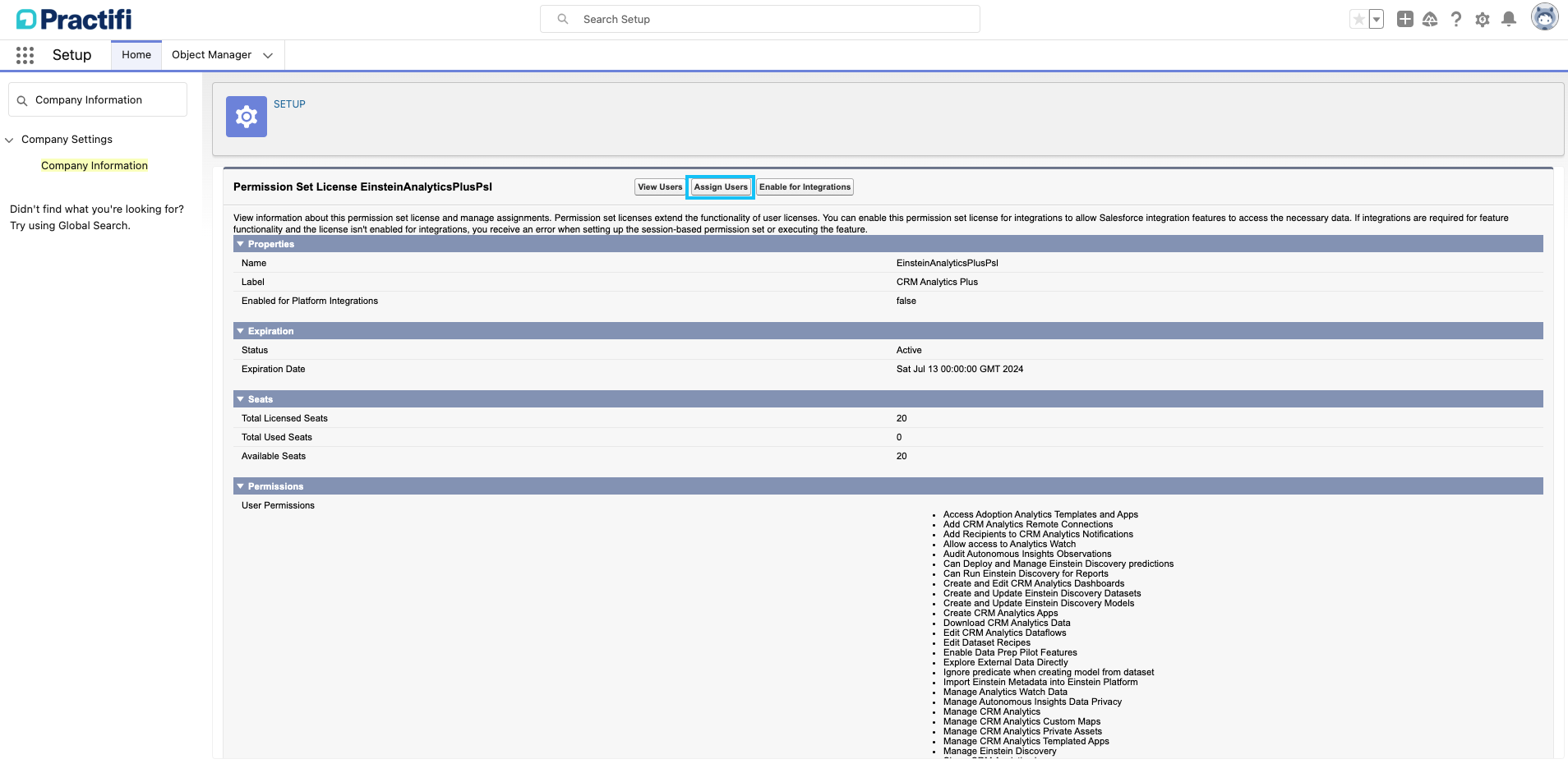Click the SETUP breadcrumb label
The height and width of the screenshot is (764, 1568).
(x=289, y=104)
